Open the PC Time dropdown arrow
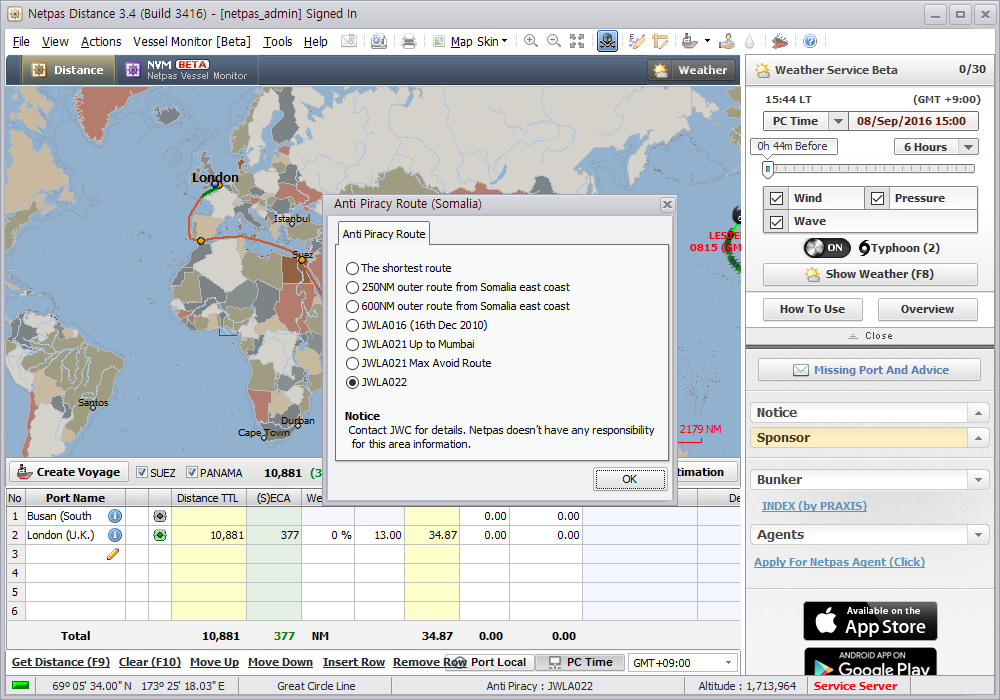 coord(838,121)
